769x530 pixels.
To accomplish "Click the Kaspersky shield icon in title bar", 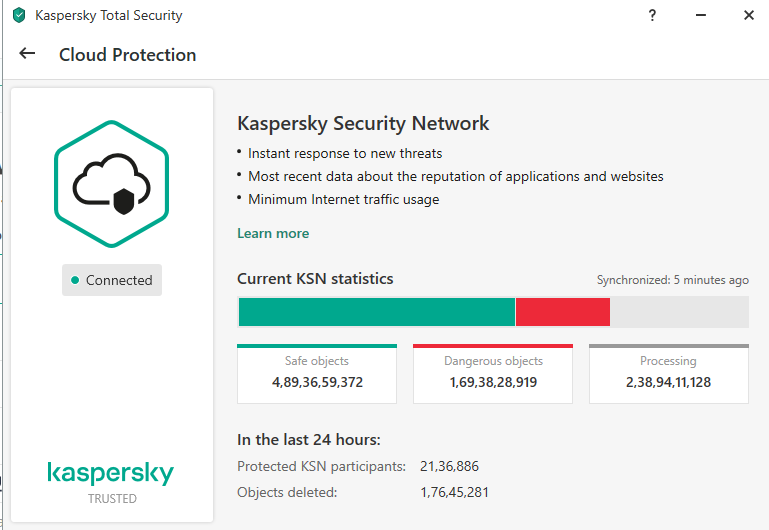I will 18,15.
